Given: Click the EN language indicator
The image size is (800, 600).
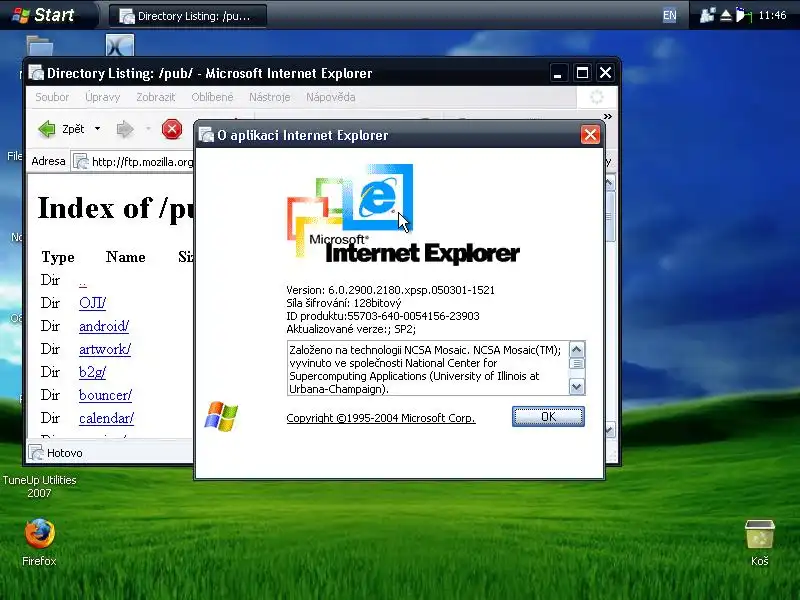Looking at the screenshot, I should tap(669, 15).
